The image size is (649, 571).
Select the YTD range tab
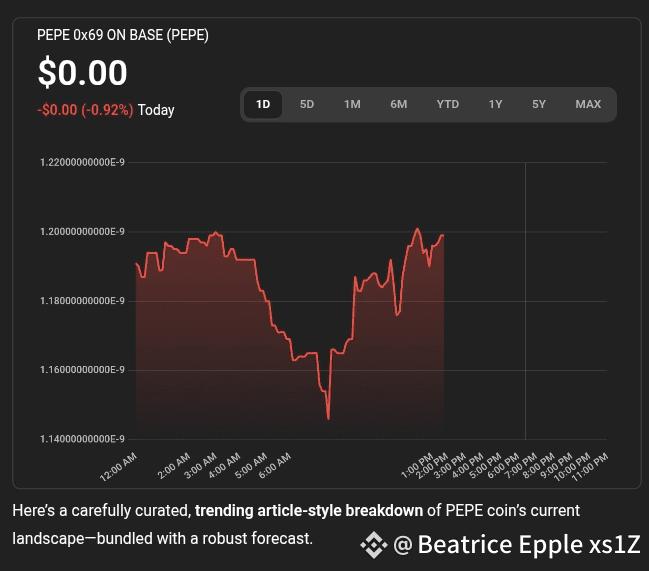(x=448, y=104)
